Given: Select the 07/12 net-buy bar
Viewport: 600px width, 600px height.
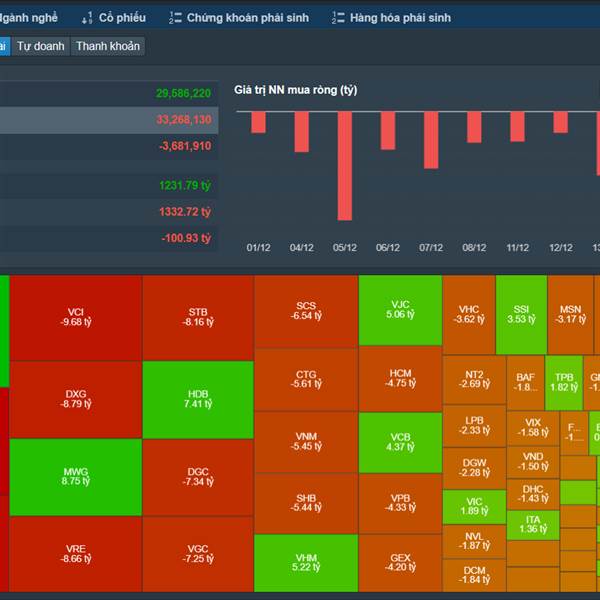Looking at the screenshot, I should pos(431,140).
